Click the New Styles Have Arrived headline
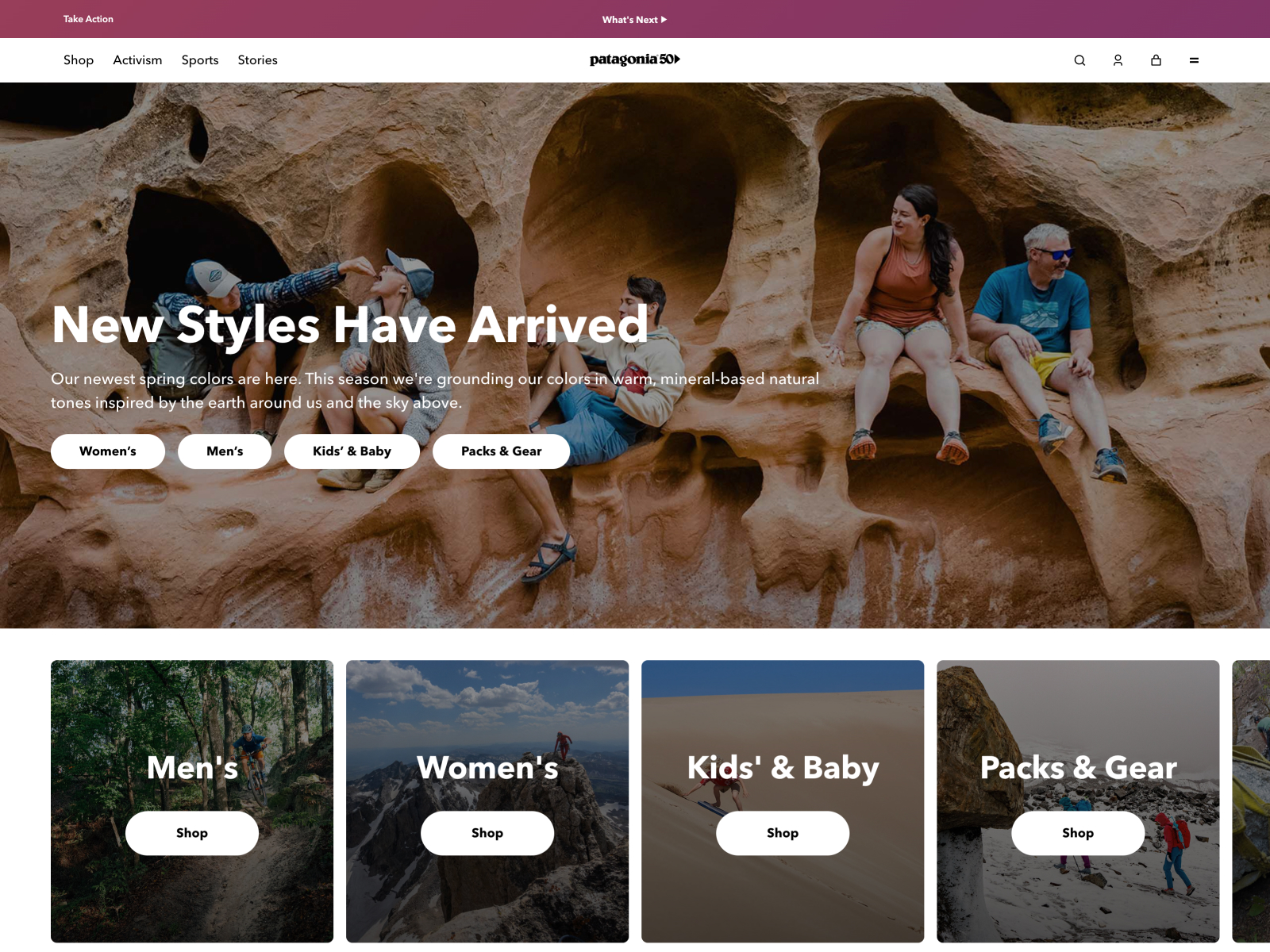Screen dimensions: 1270x952 pyautogui.click(x=350, y=324)
